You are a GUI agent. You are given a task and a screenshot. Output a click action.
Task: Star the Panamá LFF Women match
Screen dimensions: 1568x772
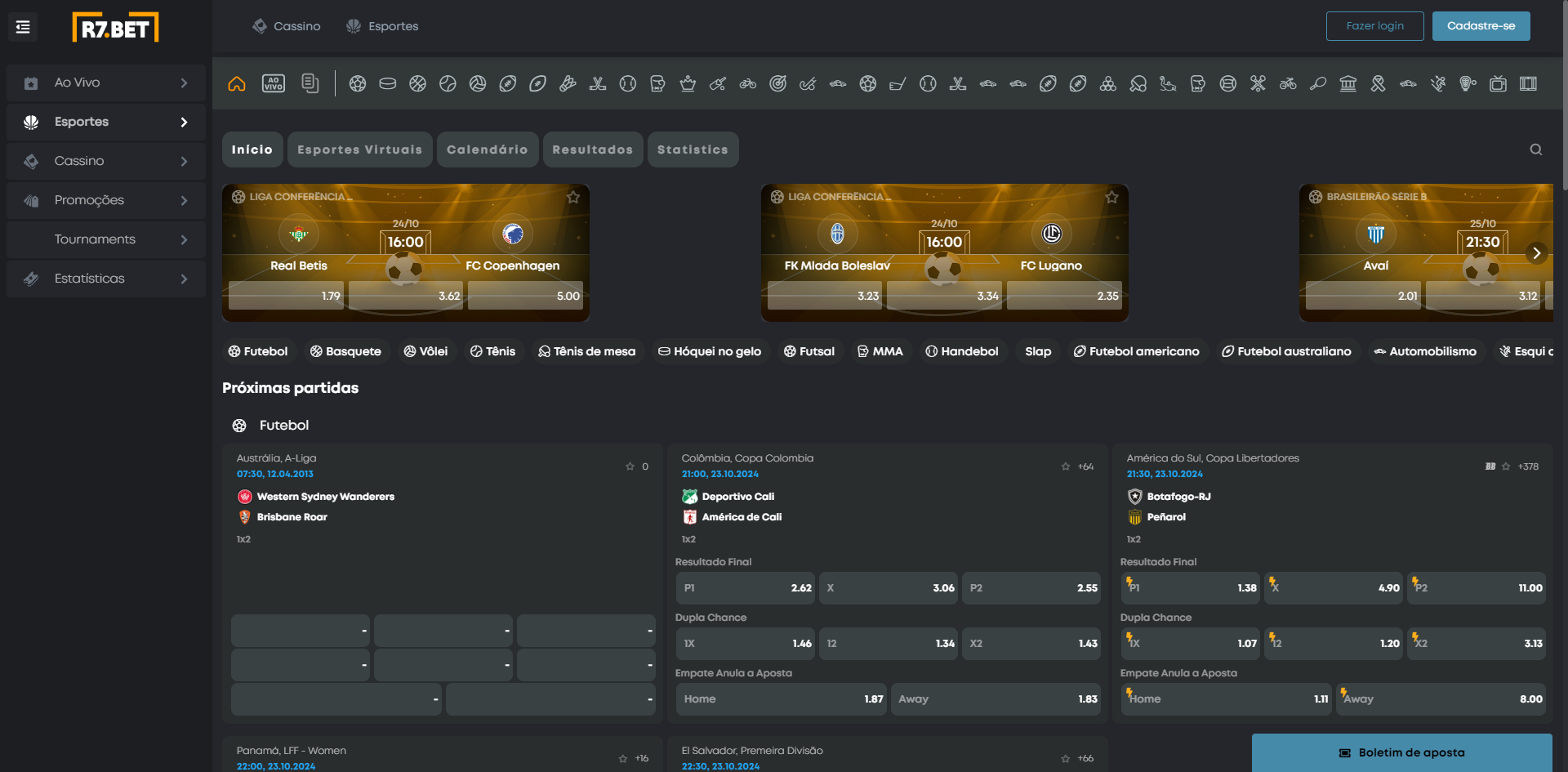pyautogui.click(x=623, y=759)
